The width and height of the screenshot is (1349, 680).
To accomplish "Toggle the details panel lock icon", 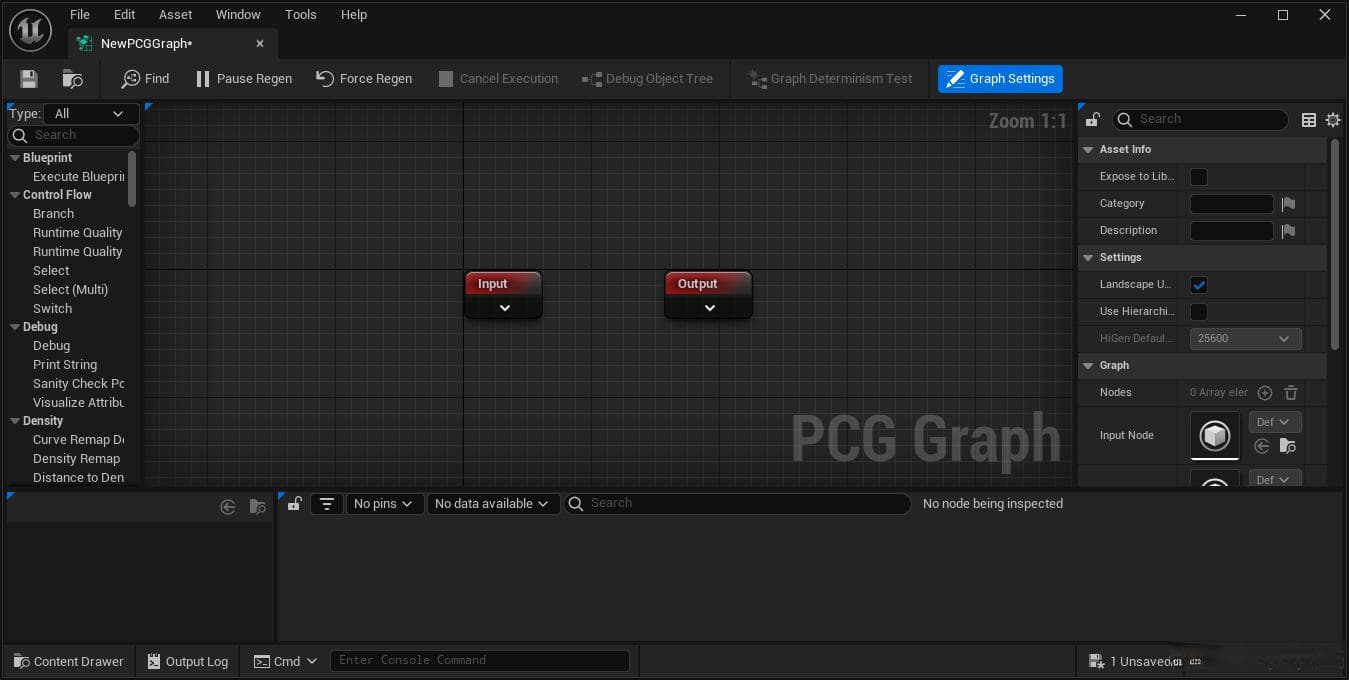I will pyautogui.click(x=1093, y=120).
